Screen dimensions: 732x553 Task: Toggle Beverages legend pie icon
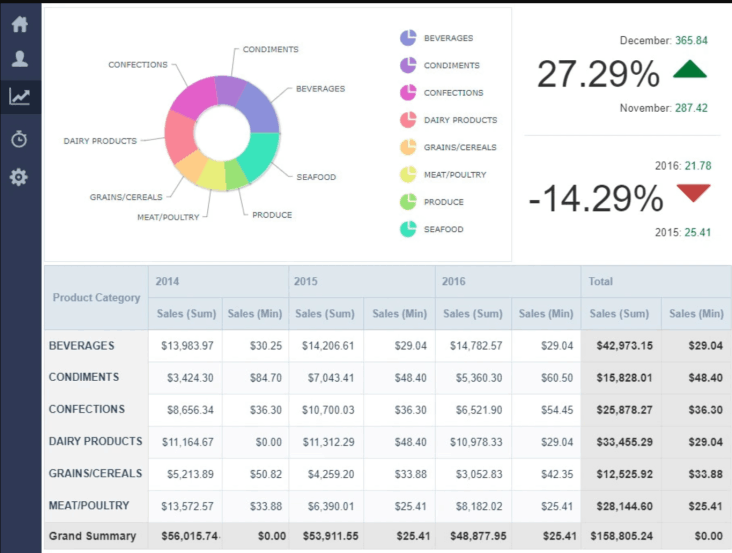[x=408, y=38]
